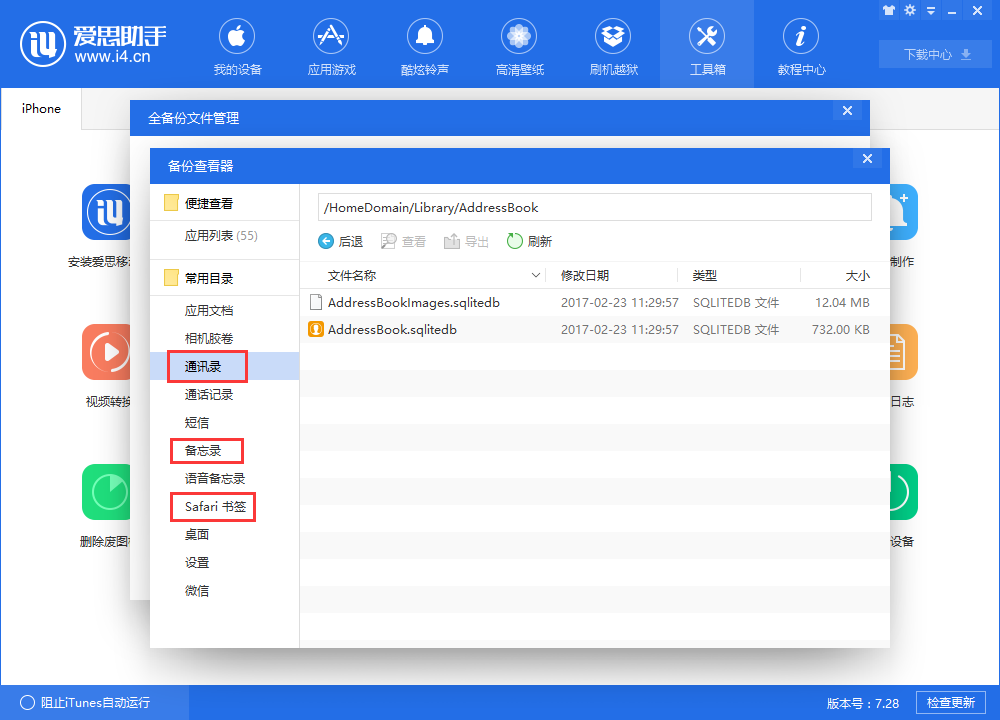Open the 教程中心 tutorial center

(800, 45)
